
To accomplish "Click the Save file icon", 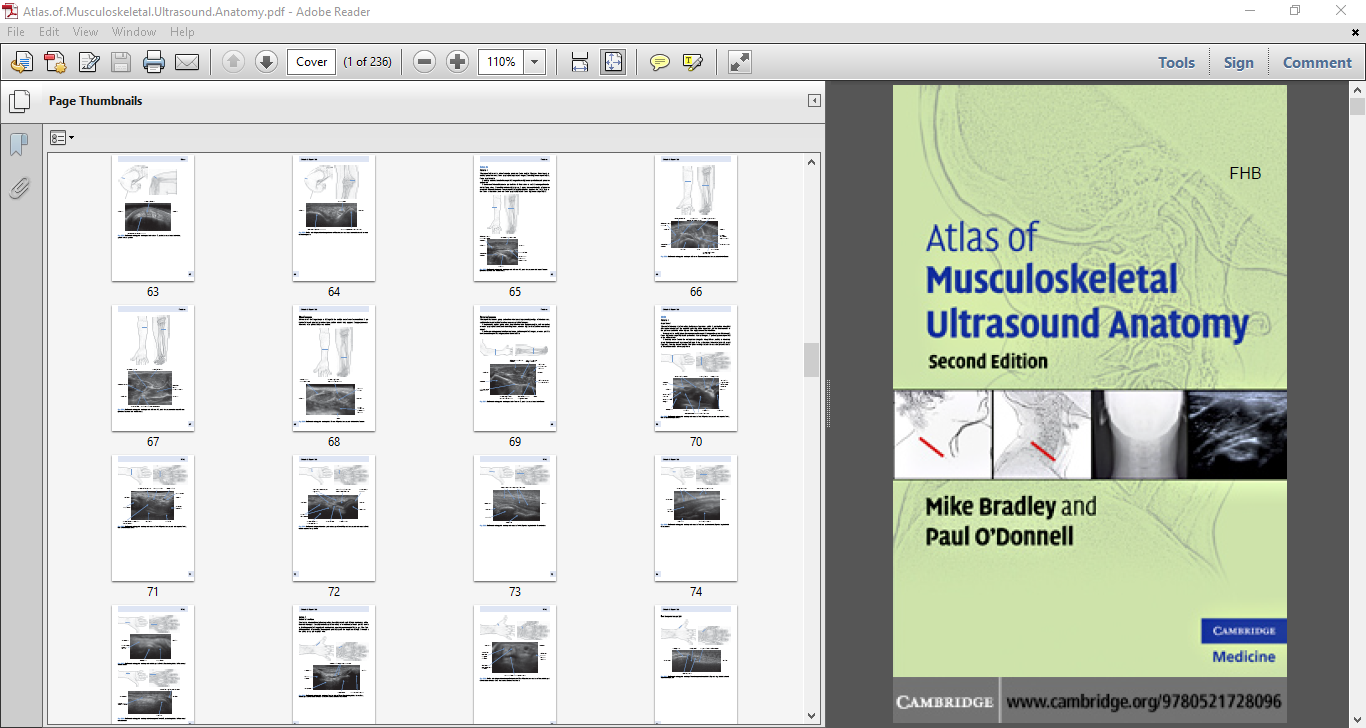I will click(x=121, y=62).
